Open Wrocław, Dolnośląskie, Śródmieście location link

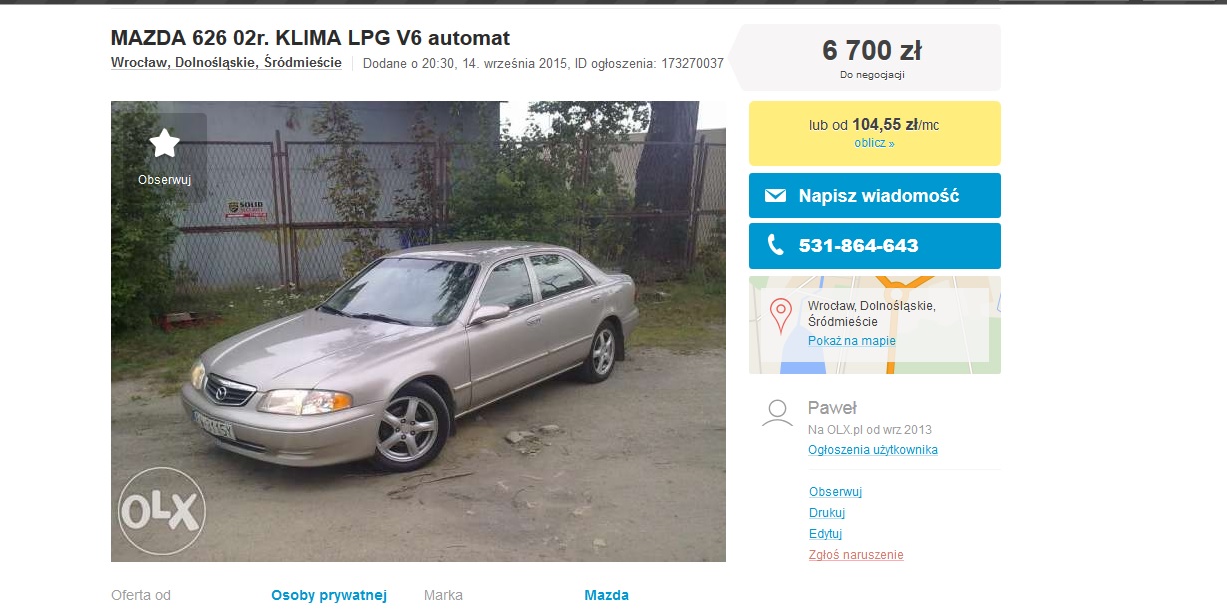(226, 63)
